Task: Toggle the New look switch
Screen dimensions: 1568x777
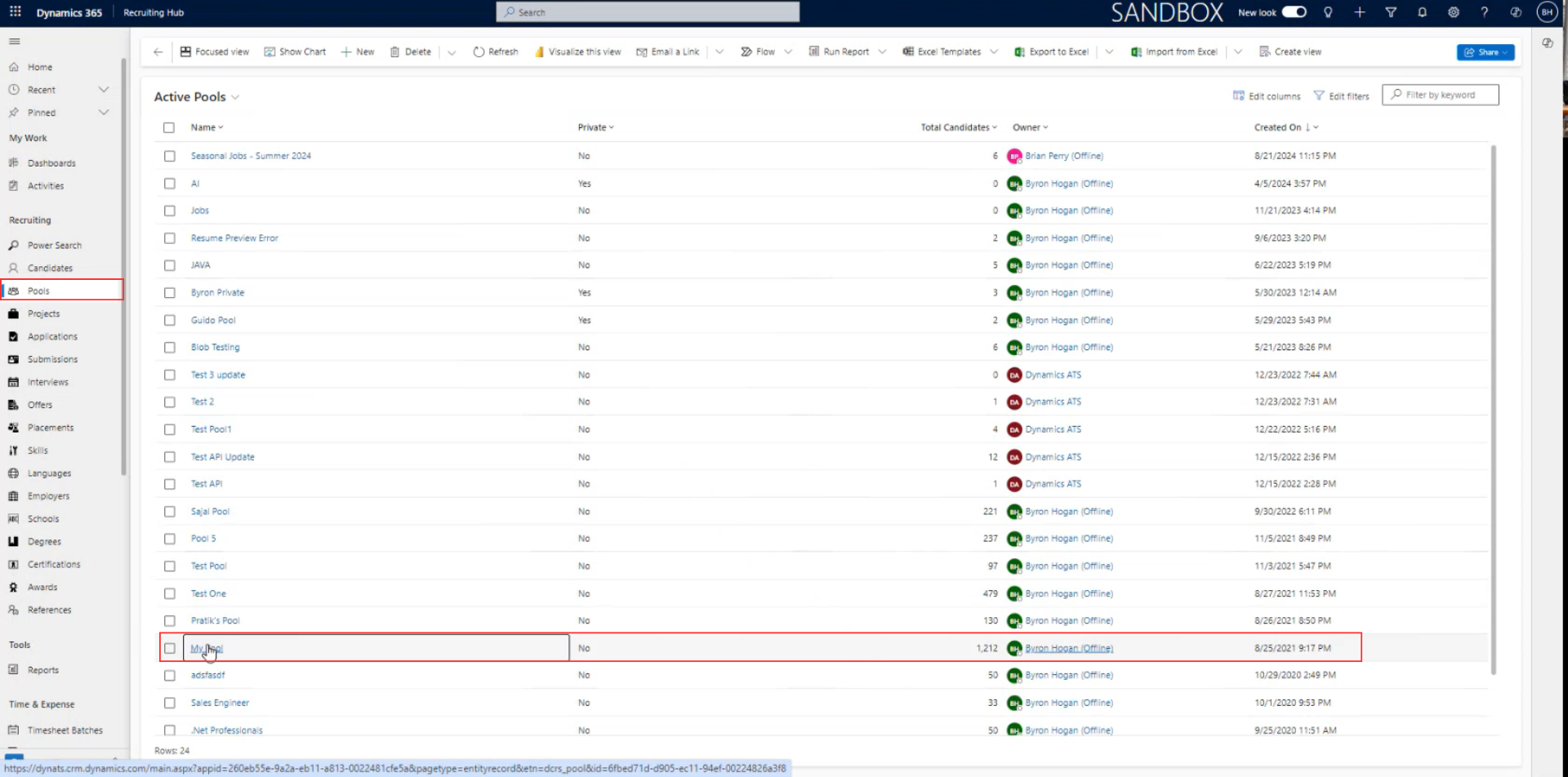Action: pyautogui.click(x=1294, y=12)
